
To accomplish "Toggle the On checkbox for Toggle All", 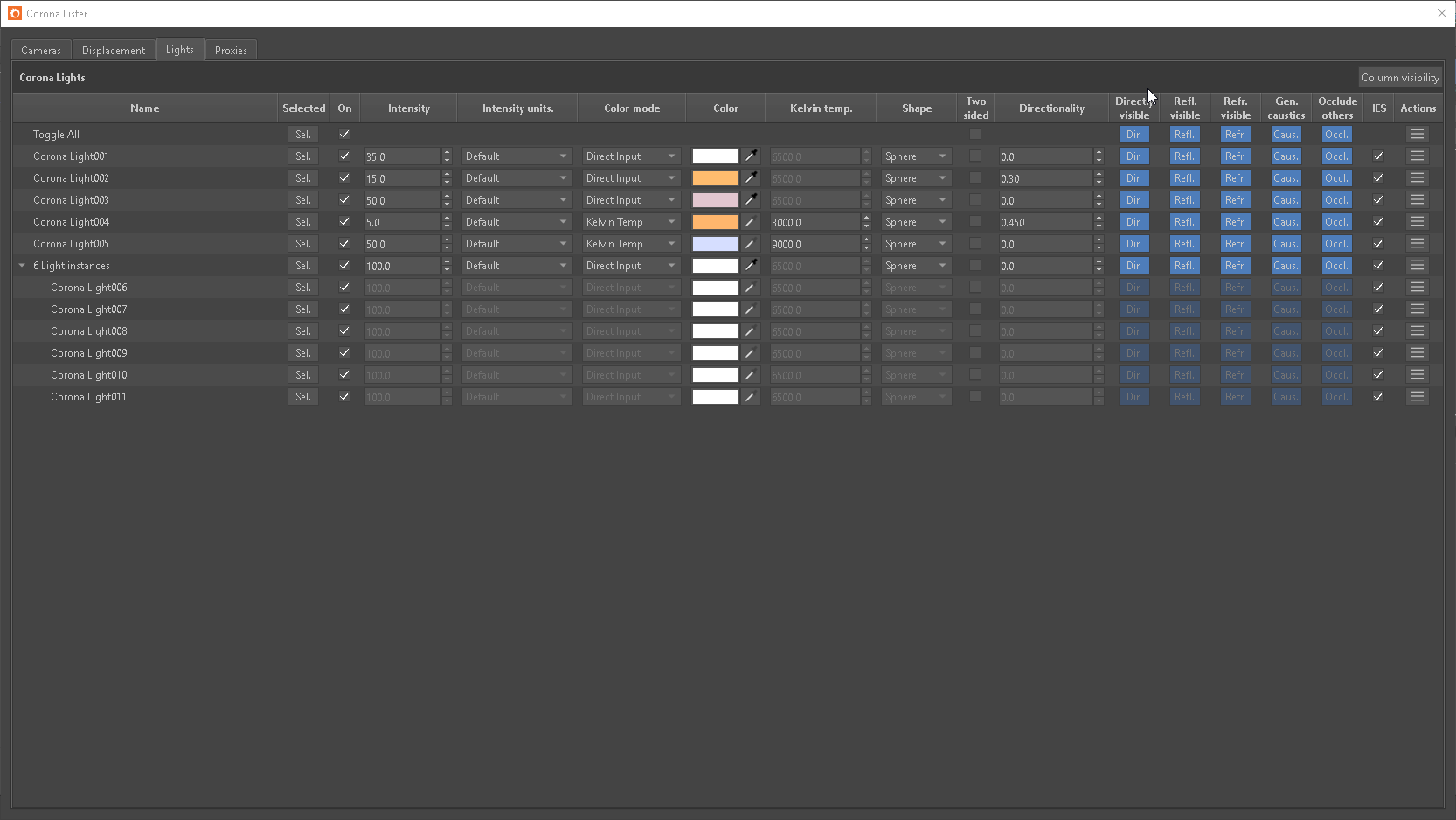I will pos(344,135).
